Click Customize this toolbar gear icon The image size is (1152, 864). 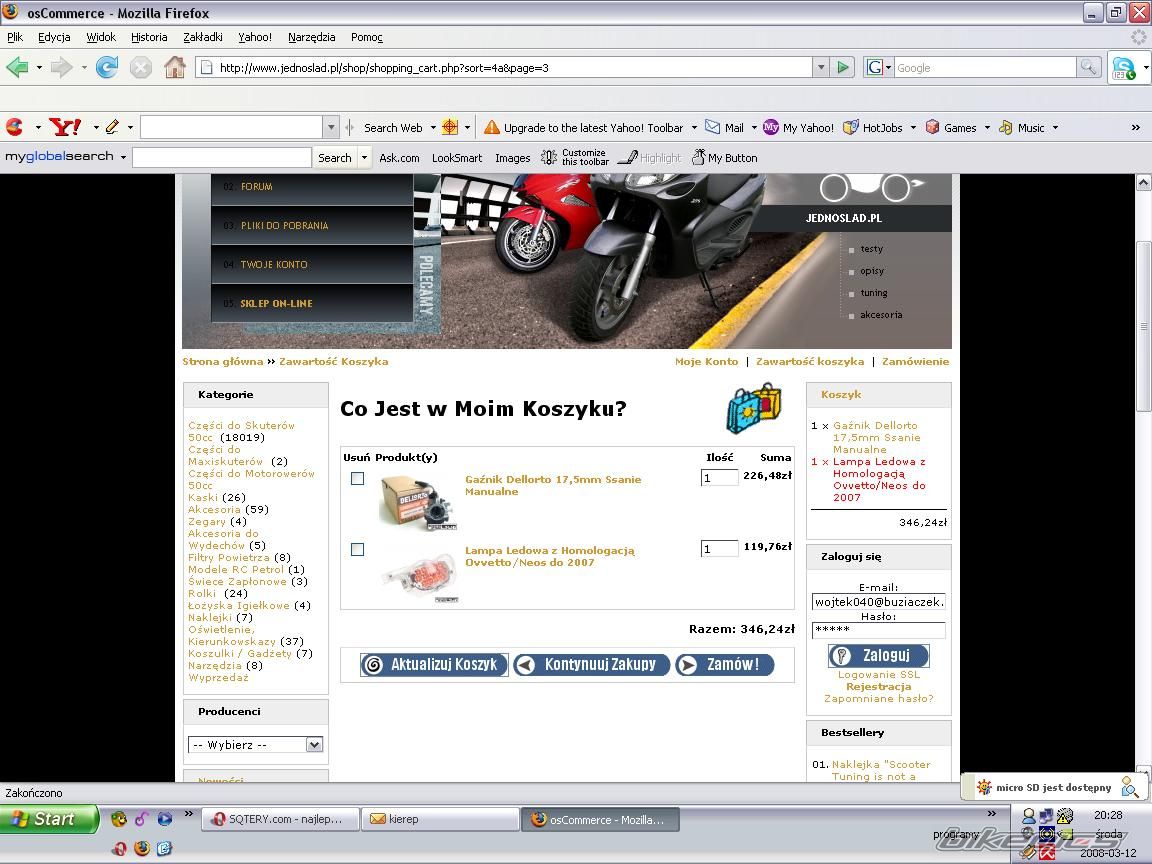click(549, 157)
